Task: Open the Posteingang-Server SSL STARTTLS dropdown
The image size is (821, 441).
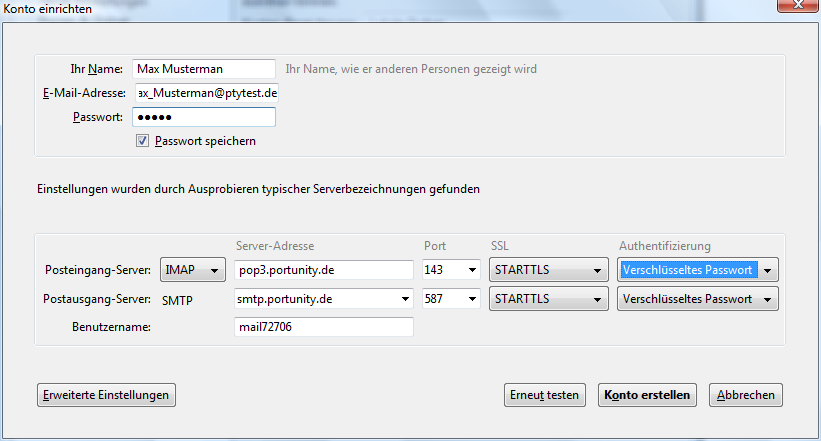Action: tap(548, 270)
